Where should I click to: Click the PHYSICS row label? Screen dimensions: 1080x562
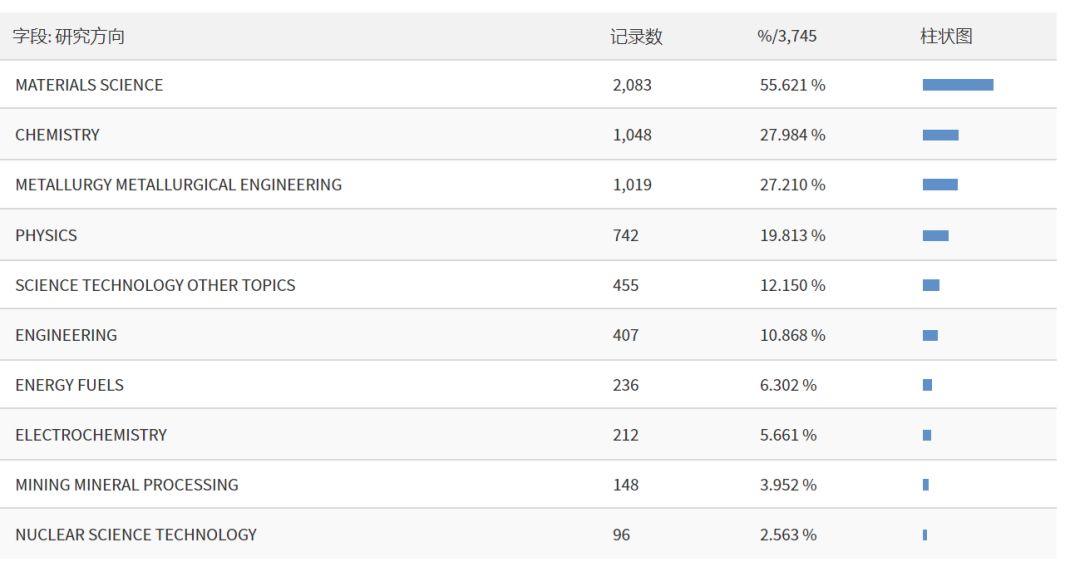click(x=46, y=235)
